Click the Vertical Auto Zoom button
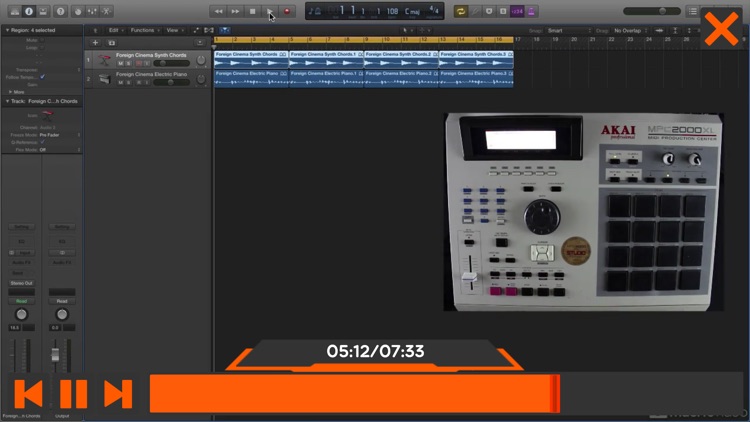 point(675,30)
